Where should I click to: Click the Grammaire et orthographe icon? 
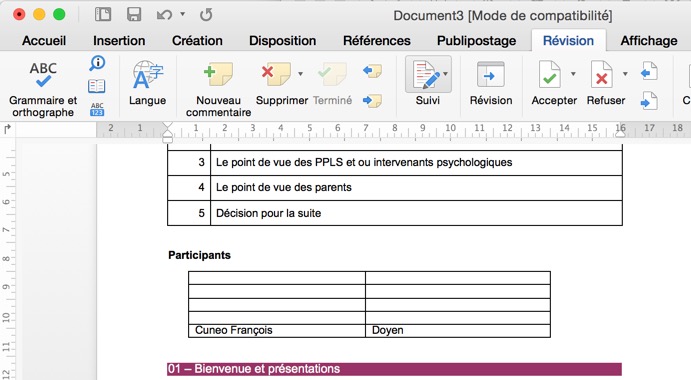click(x=43, y=75)
